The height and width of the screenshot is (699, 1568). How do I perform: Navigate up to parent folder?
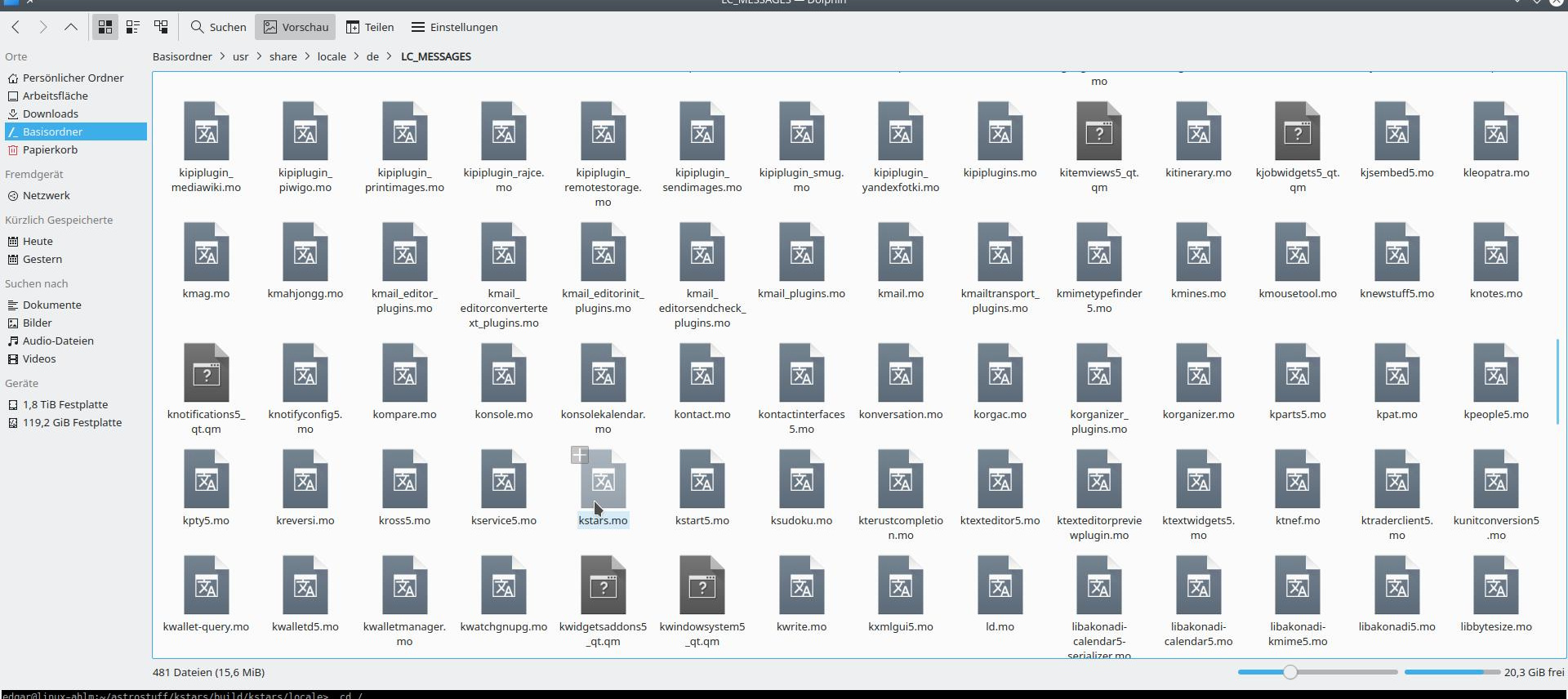pos(71,27)
